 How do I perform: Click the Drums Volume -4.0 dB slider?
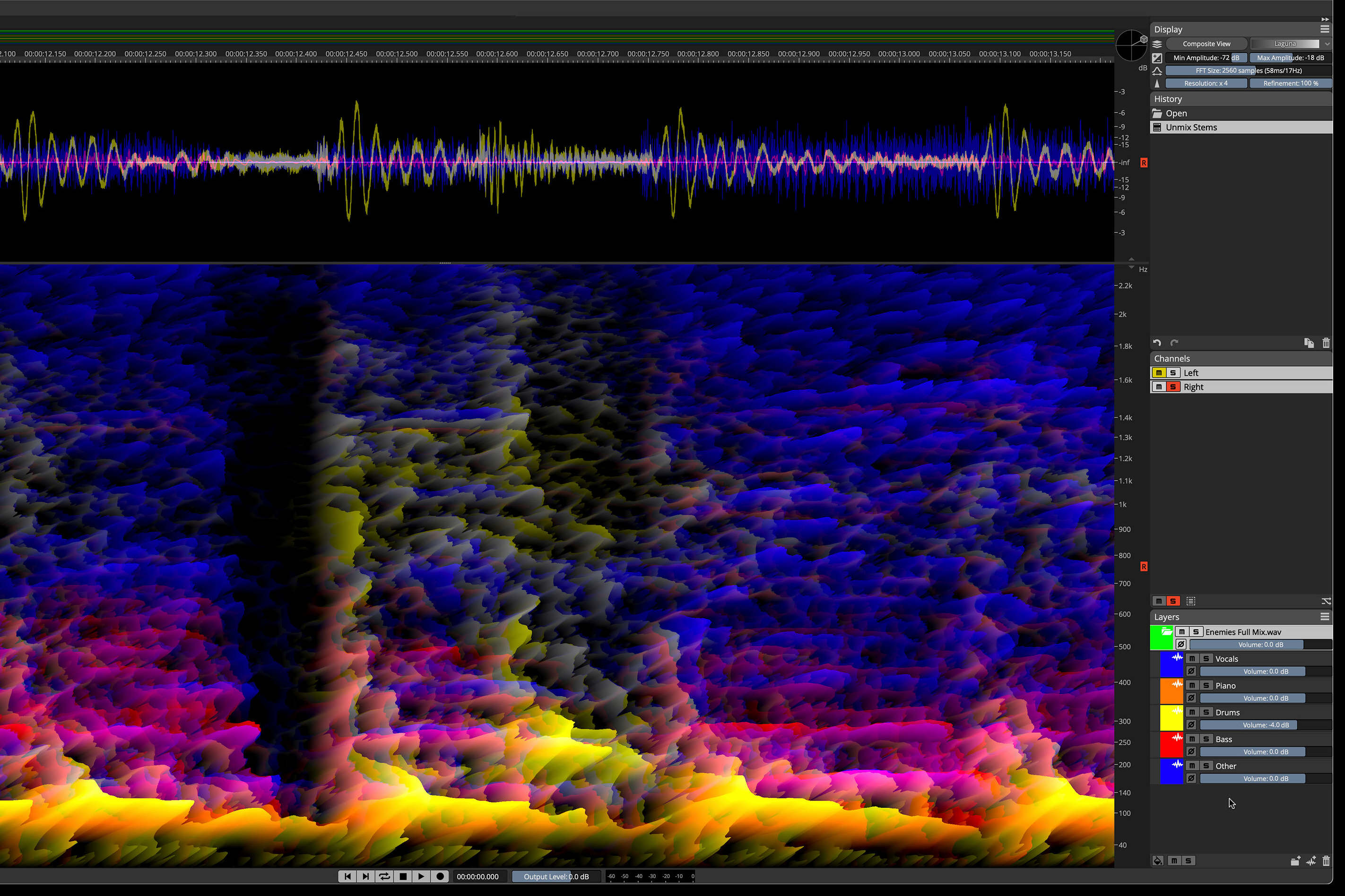coord(1266,725)
